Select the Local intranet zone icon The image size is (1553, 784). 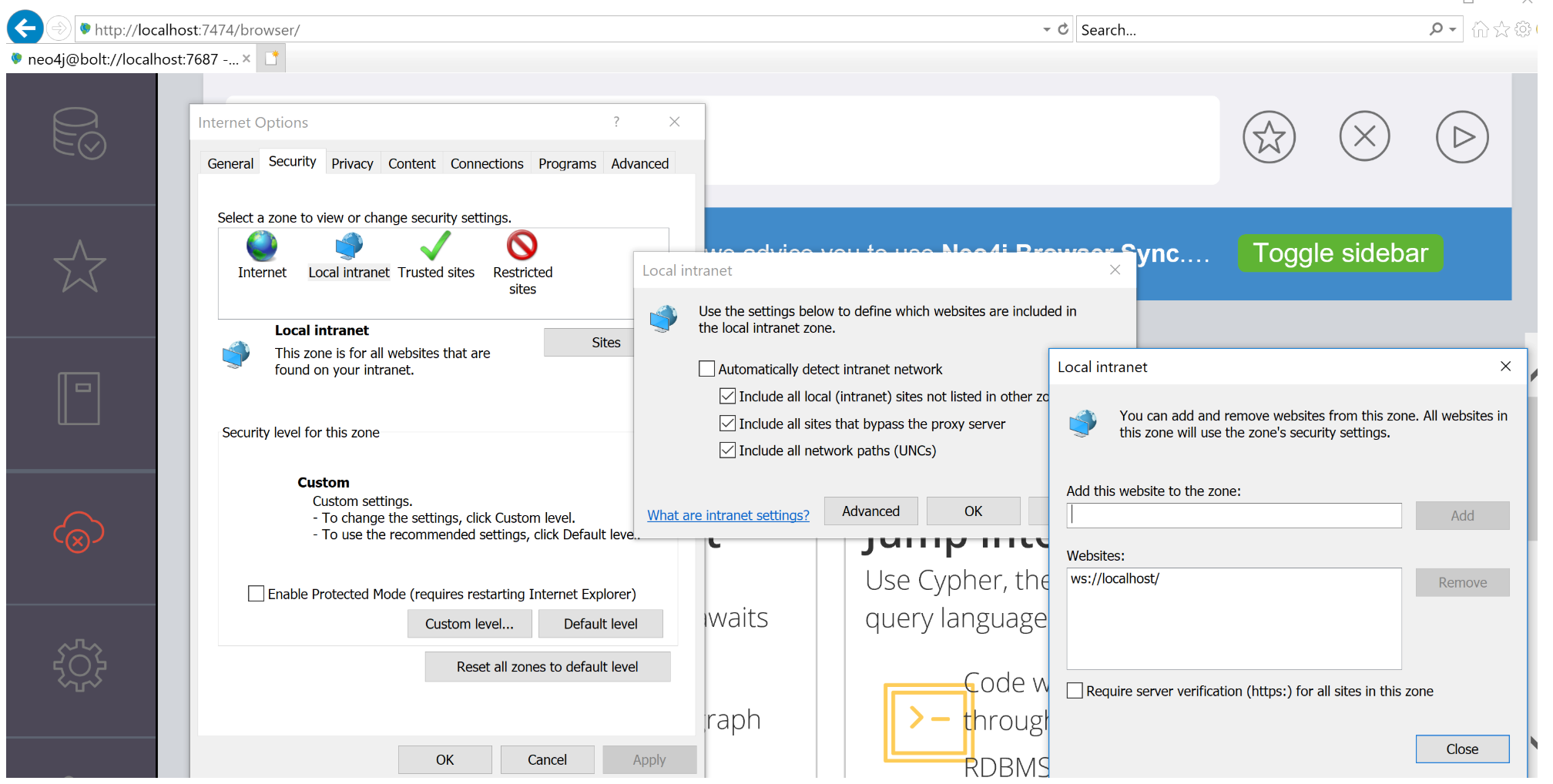349,246
